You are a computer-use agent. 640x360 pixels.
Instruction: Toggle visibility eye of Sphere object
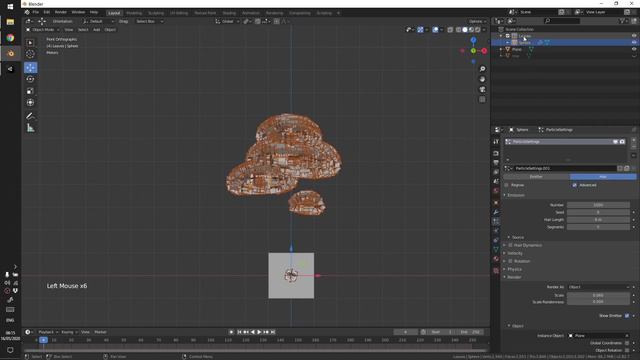pos(634,42)
